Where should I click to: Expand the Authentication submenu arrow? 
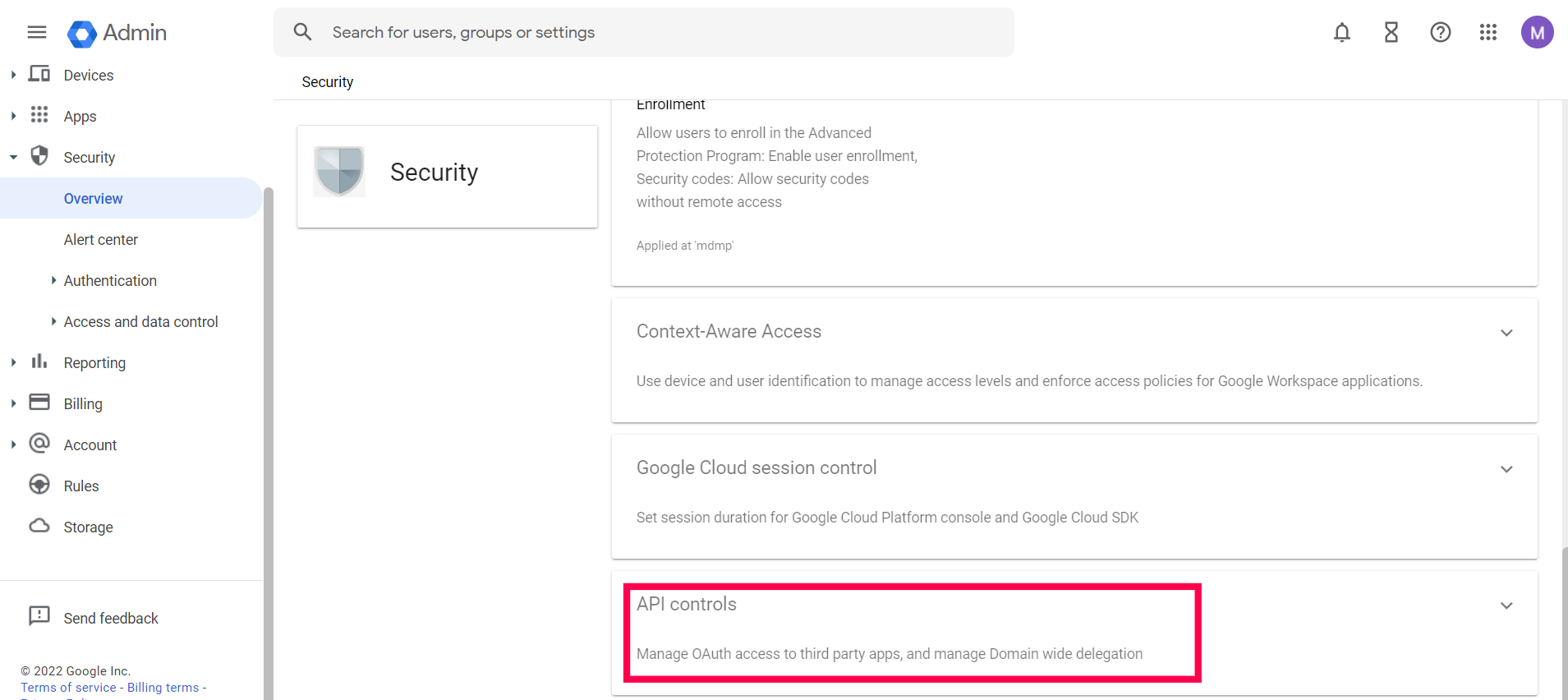pyautogui.click(x=53, y=280)
